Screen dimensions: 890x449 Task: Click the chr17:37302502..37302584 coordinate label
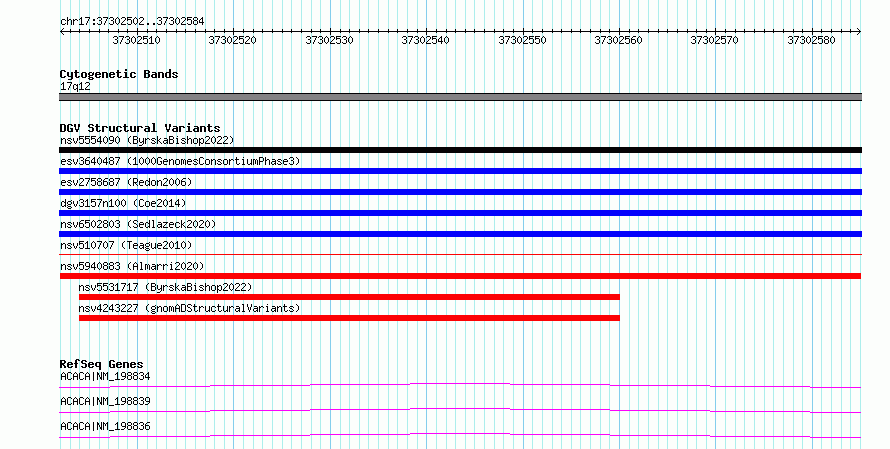point(132,22)
